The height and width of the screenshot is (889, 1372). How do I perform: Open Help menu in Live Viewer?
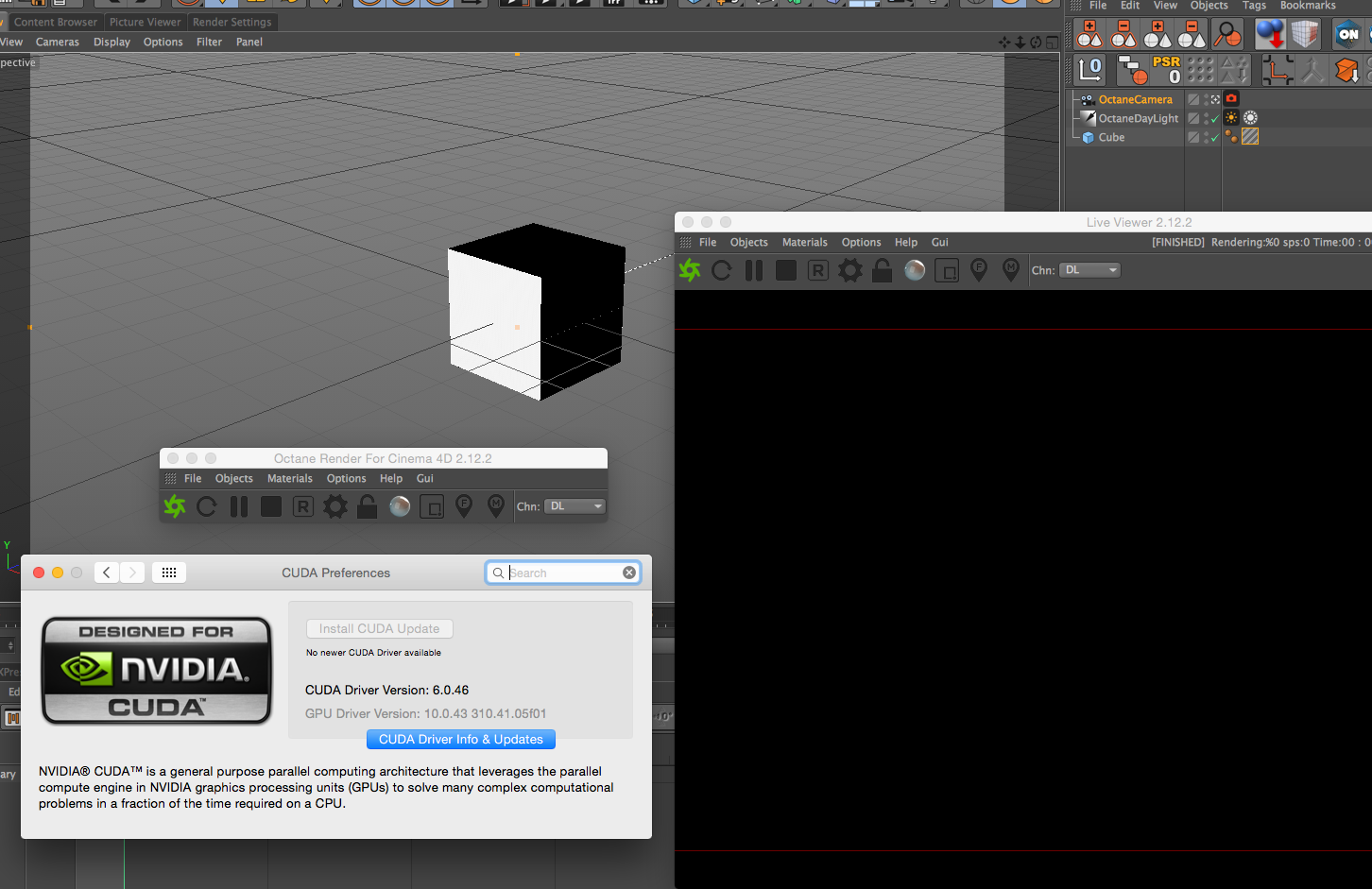click(x=906, y=243)
